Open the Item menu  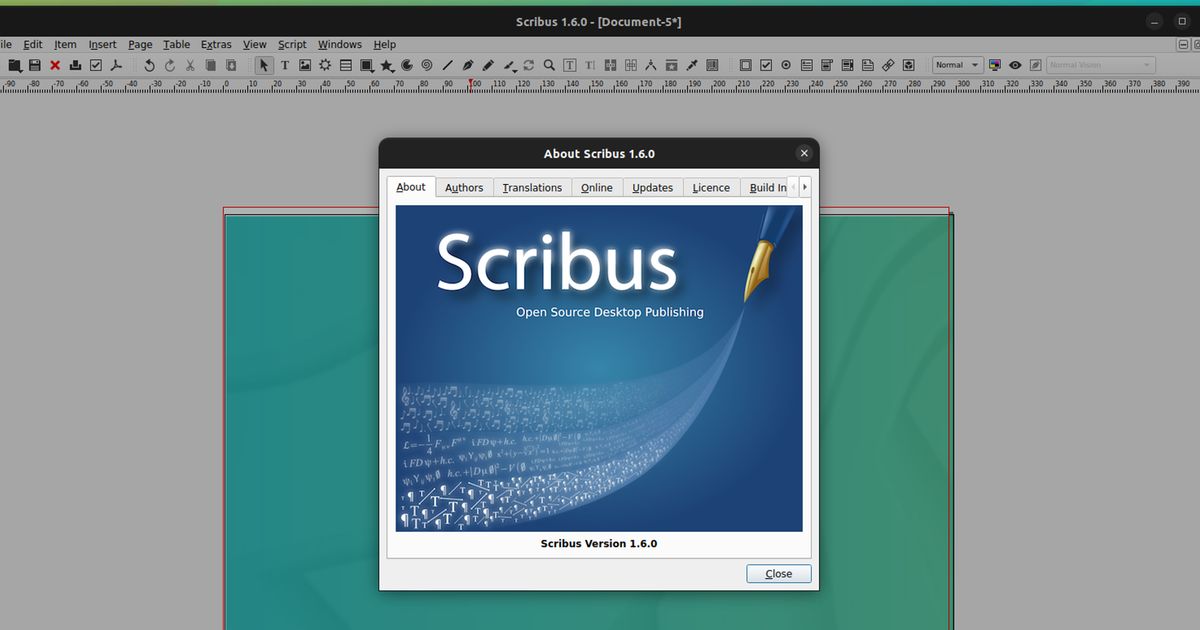[x=65, y=44]
